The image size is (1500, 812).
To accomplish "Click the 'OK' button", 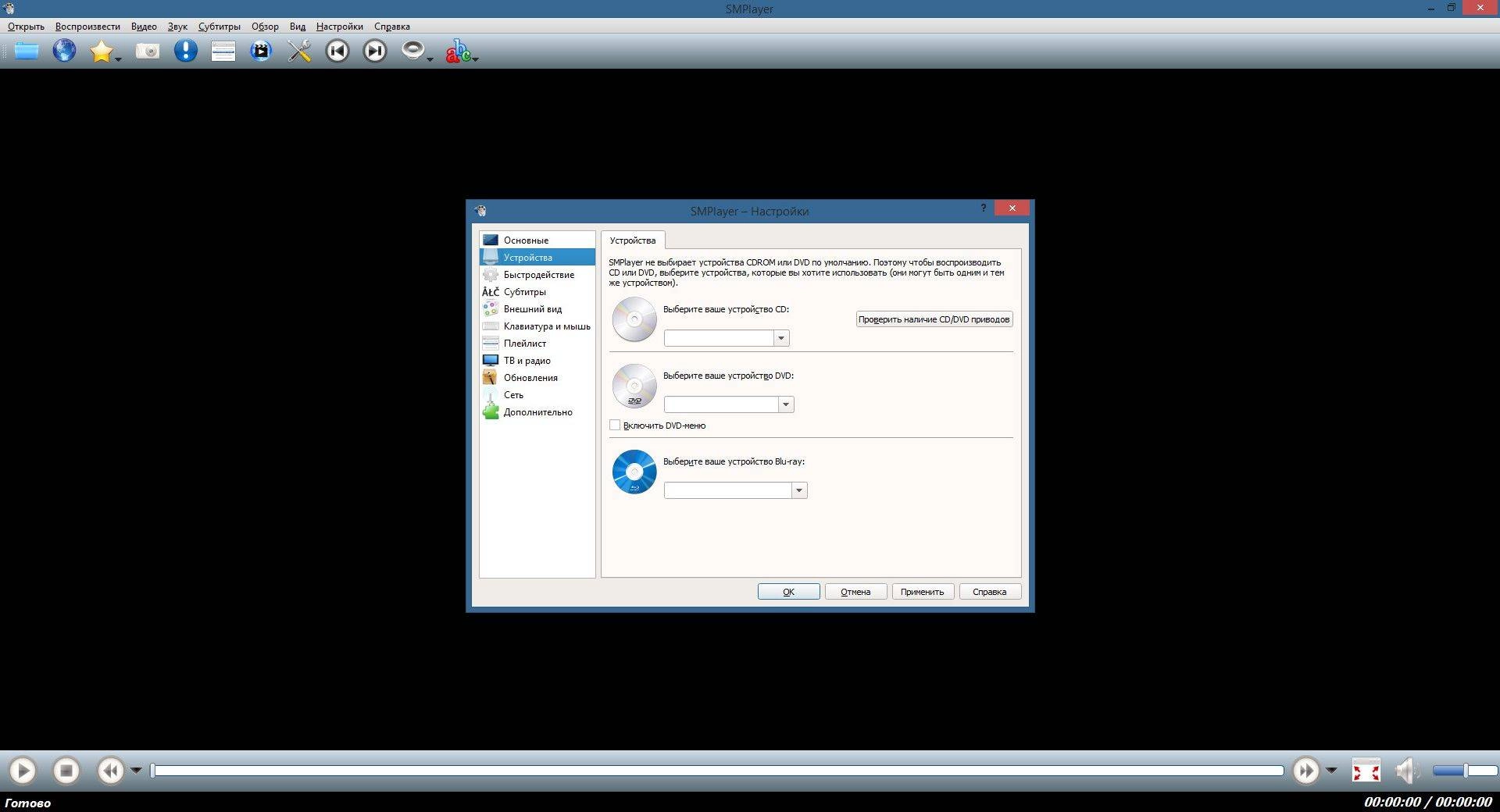I will [x=789, y=592].
